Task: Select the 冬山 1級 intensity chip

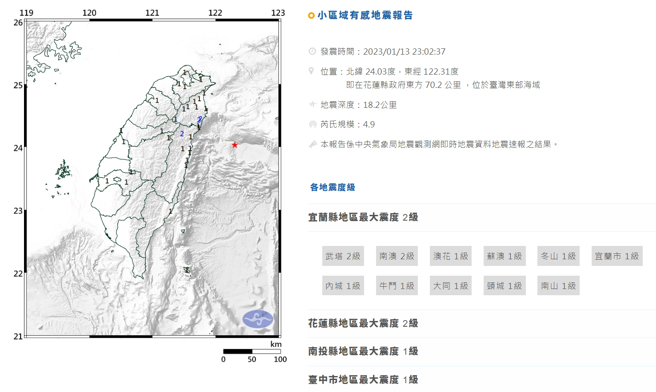Action: click(x=559, y=256)
